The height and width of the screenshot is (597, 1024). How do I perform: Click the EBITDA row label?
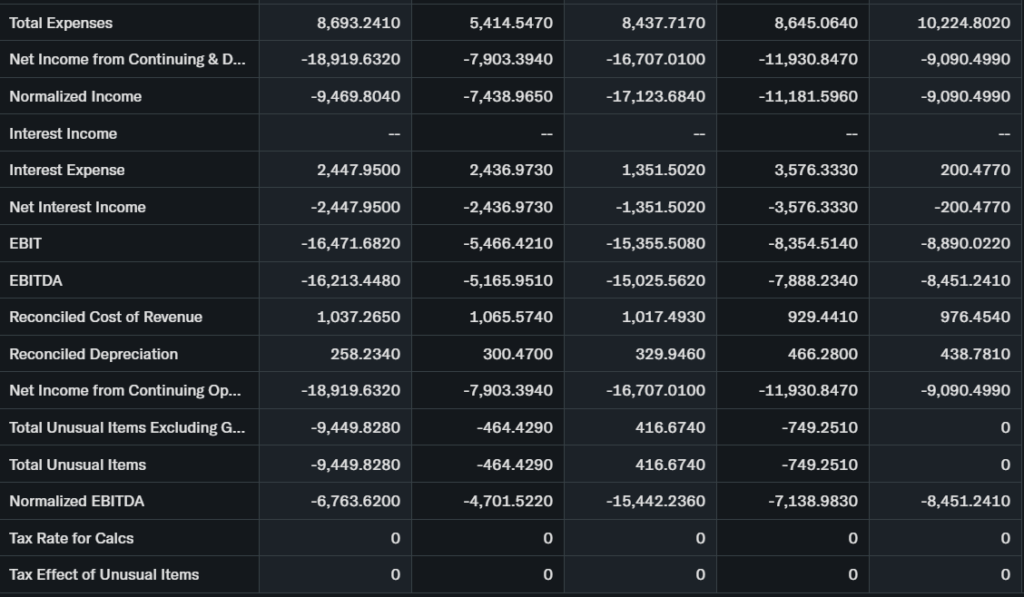[36, 281]
